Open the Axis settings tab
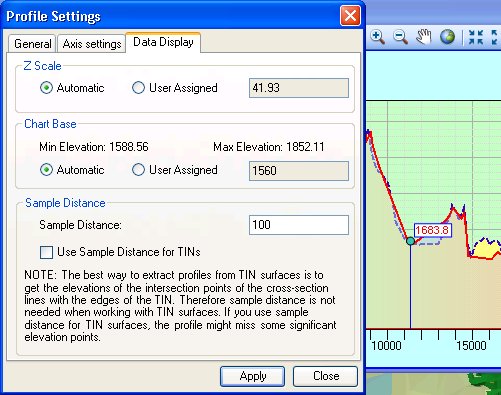Image resolution: width=501 pixels, height=395 pixels. tap(92, 44)
